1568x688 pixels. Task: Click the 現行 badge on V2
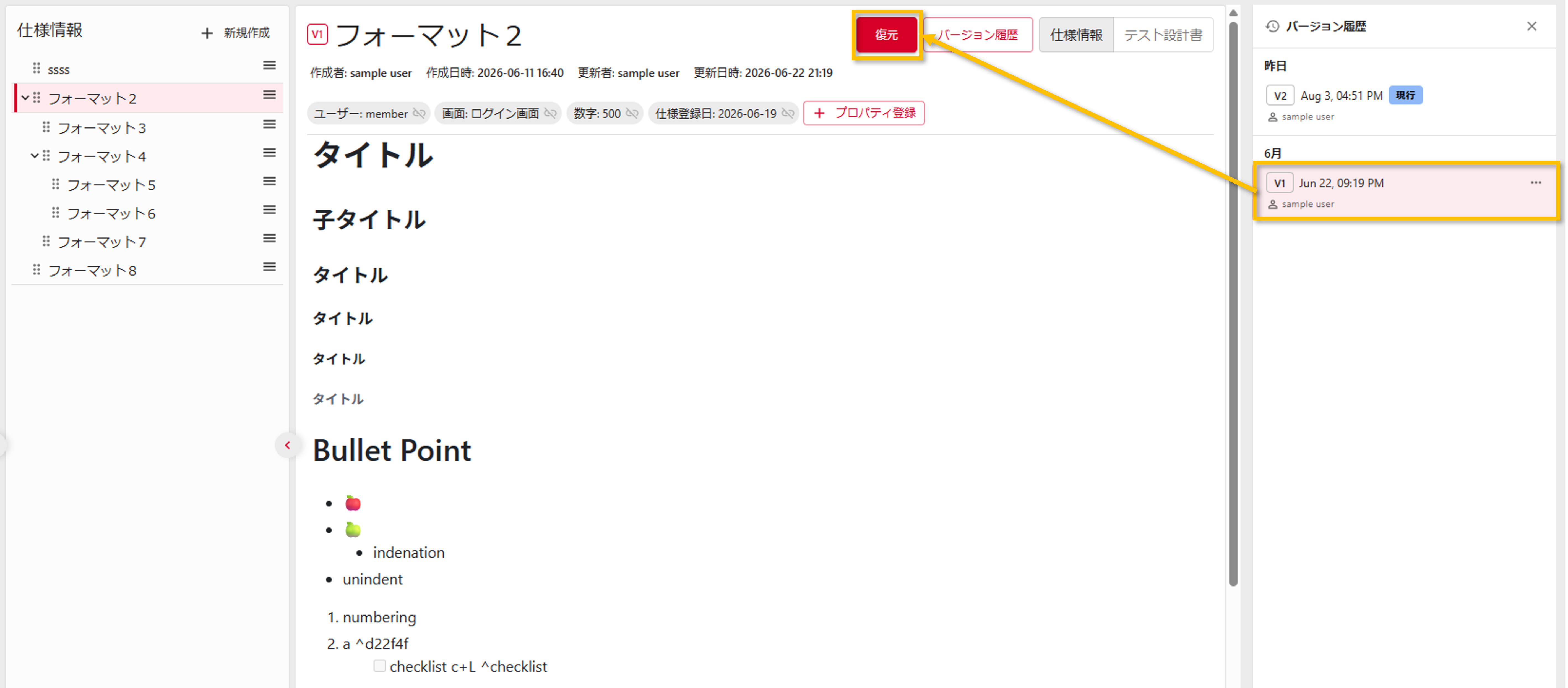[x=1405, y=96]
